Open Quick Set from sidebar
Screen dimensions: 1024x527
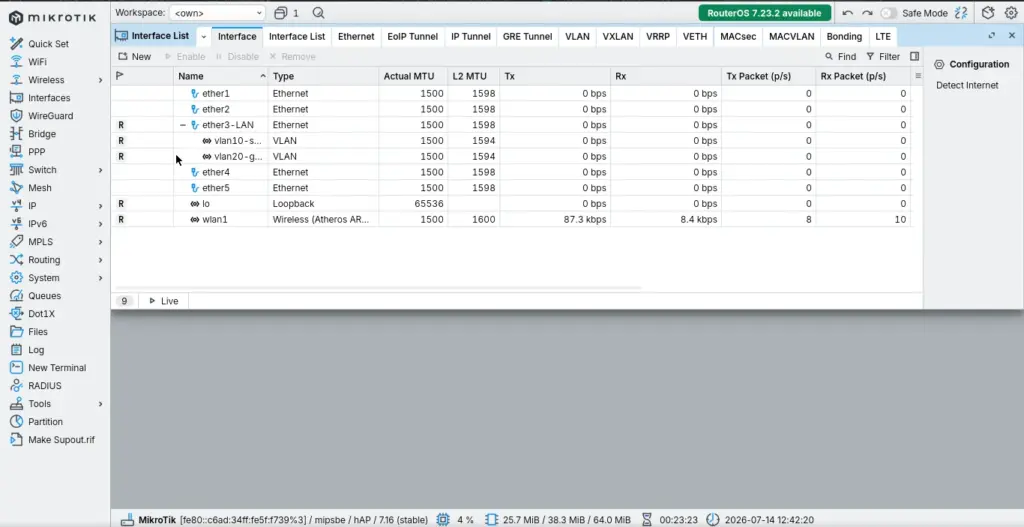(x=48, y=44)
